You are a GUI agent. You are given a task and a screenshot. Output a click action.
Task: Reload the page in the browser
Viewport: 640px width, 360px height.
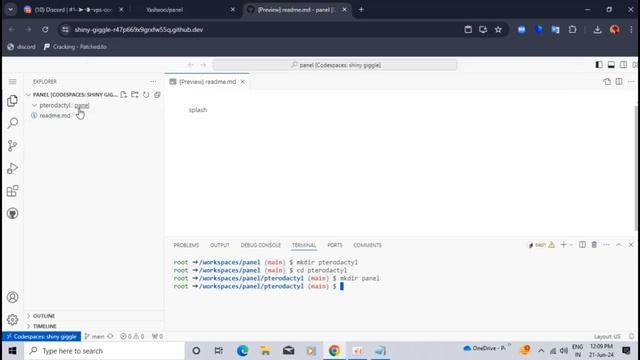point(45,29)
